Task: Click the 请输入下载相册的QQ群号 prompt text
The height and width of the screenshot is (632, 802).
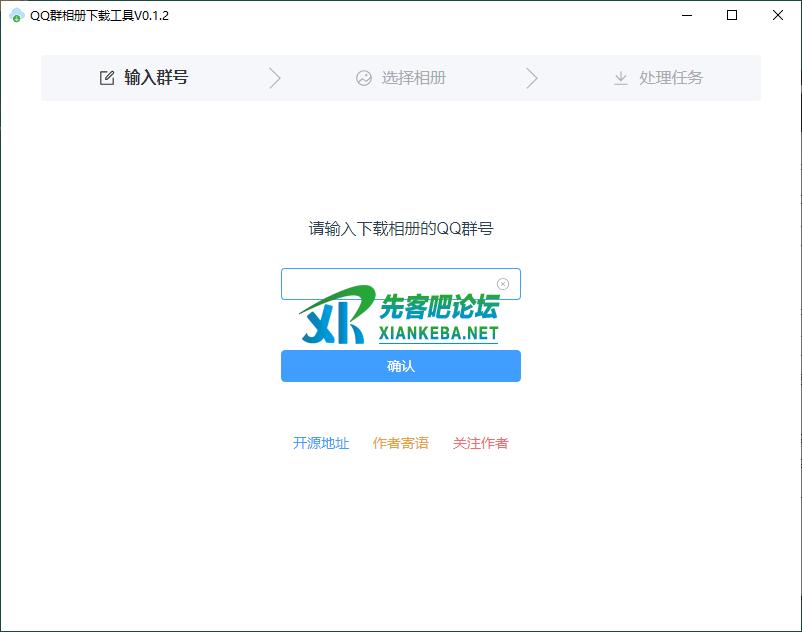Action: 401,228
